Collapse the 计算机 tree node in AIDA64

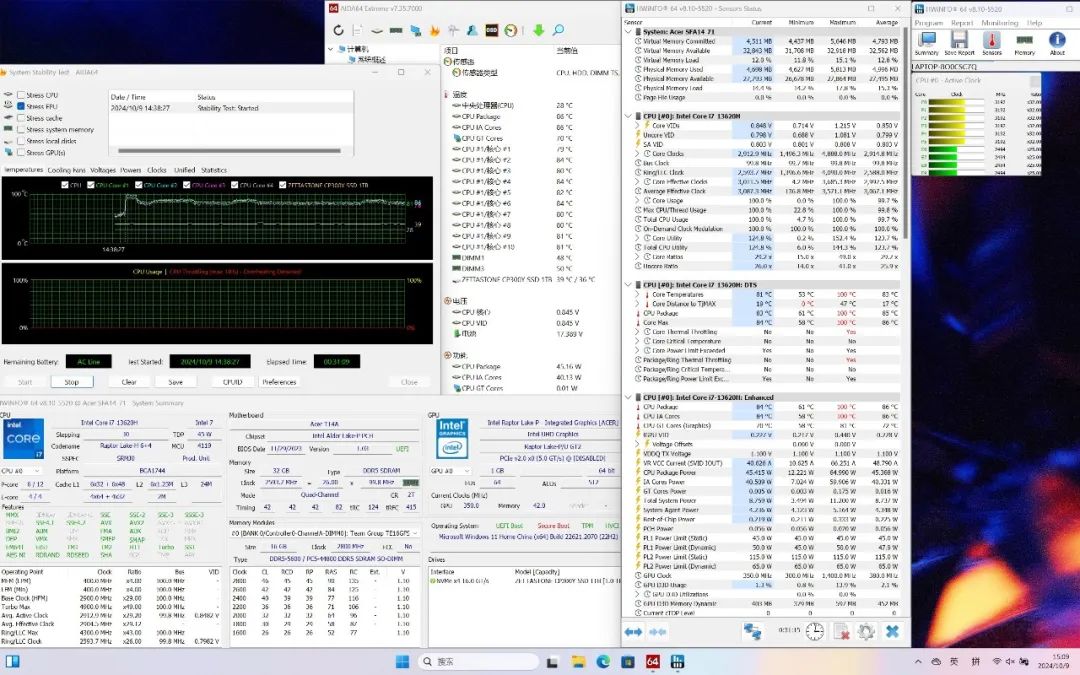tap(331, 50)
